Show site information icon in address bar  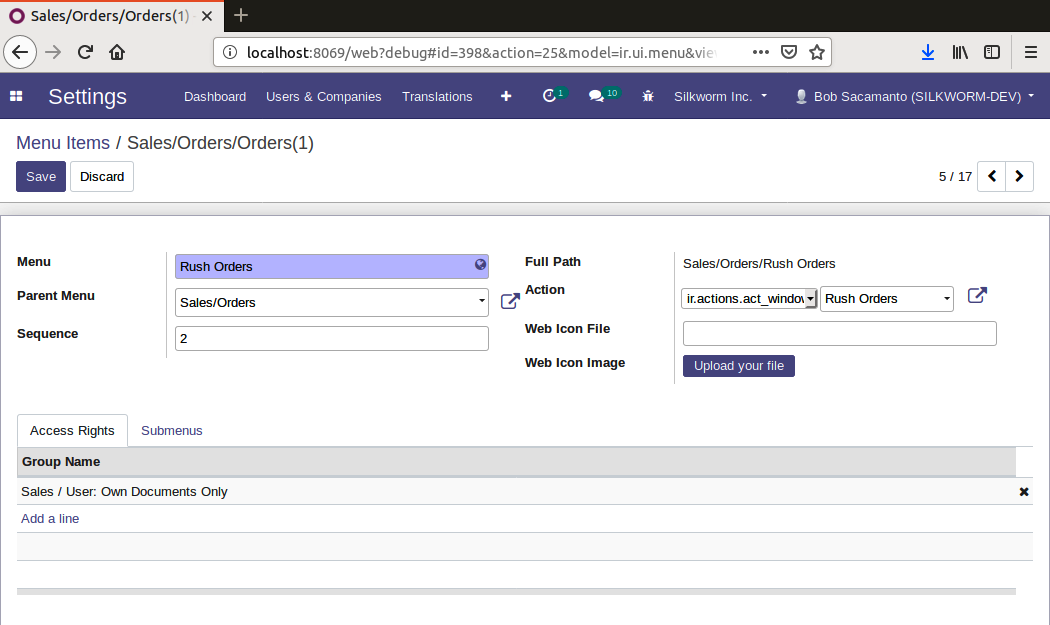(229, 52)
